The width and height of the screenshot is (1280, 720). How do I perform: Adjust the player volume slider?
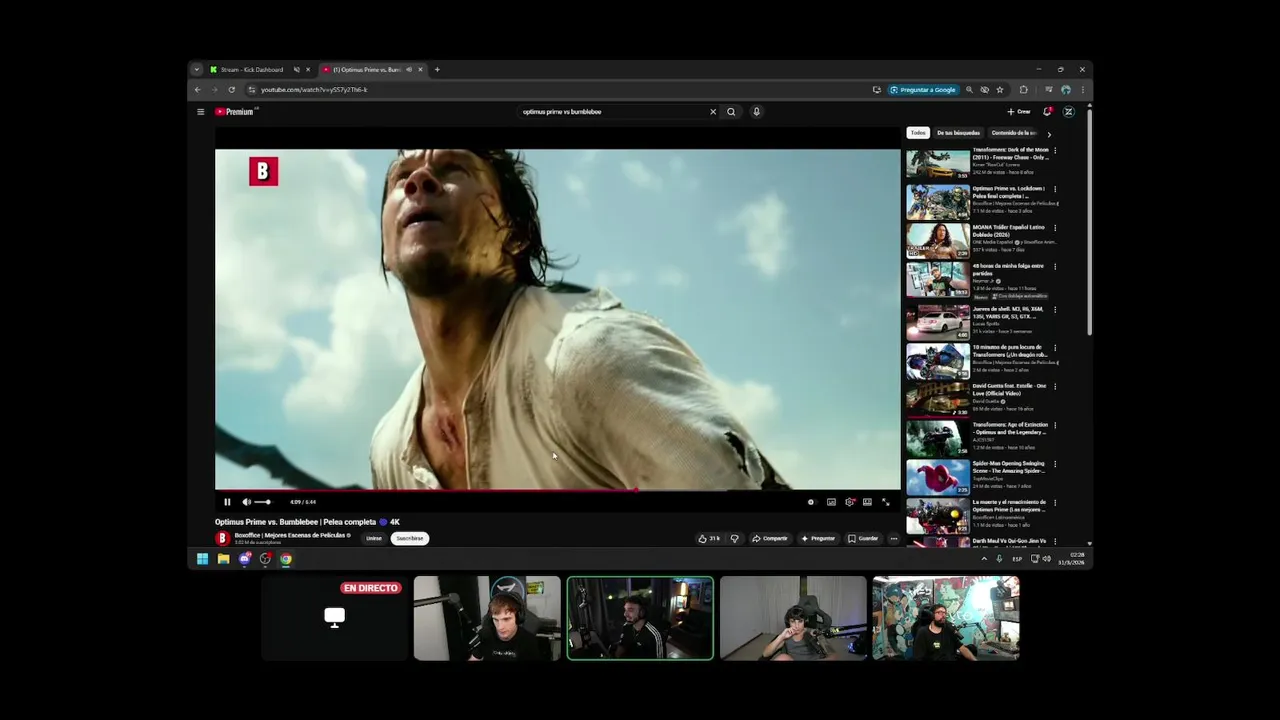tap(262, 502)
